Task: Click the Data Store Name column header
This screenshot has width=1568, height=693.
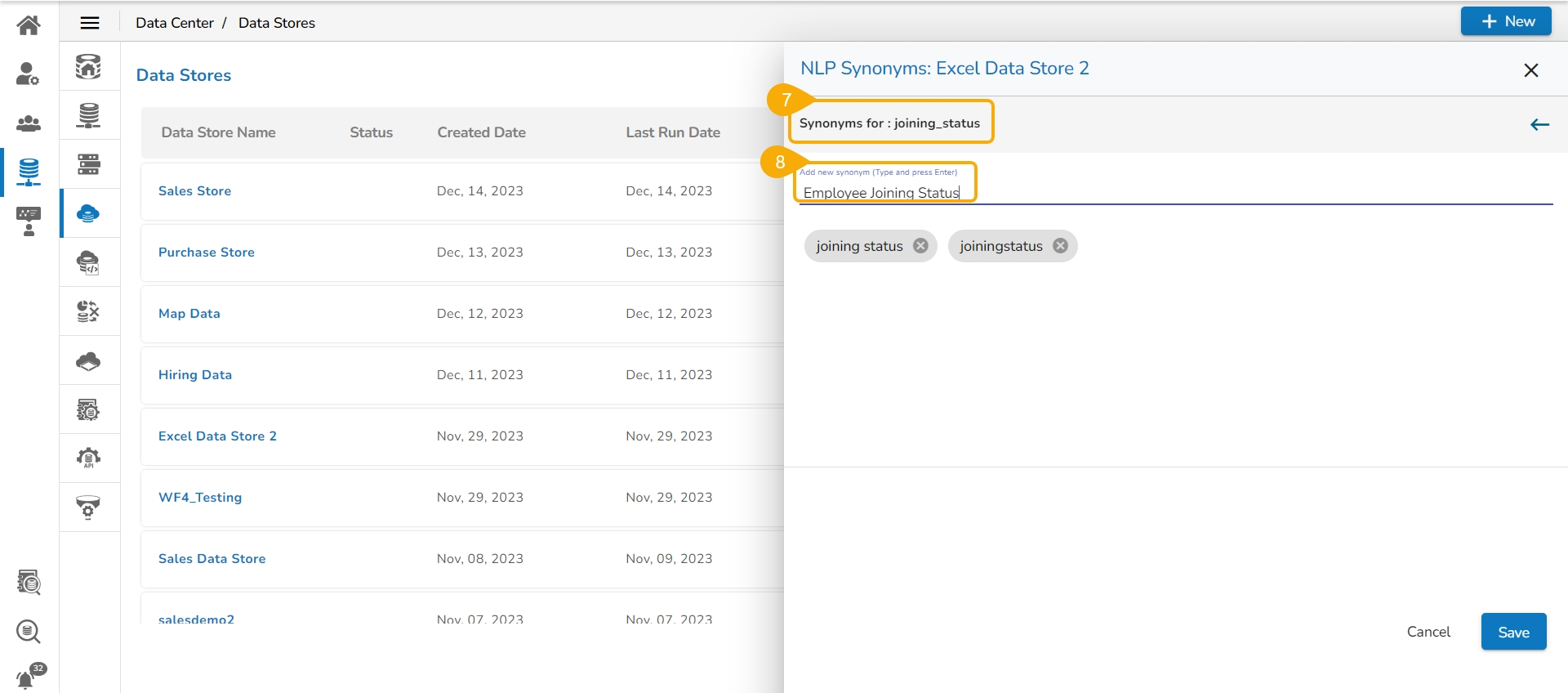Action: [218, 132]
